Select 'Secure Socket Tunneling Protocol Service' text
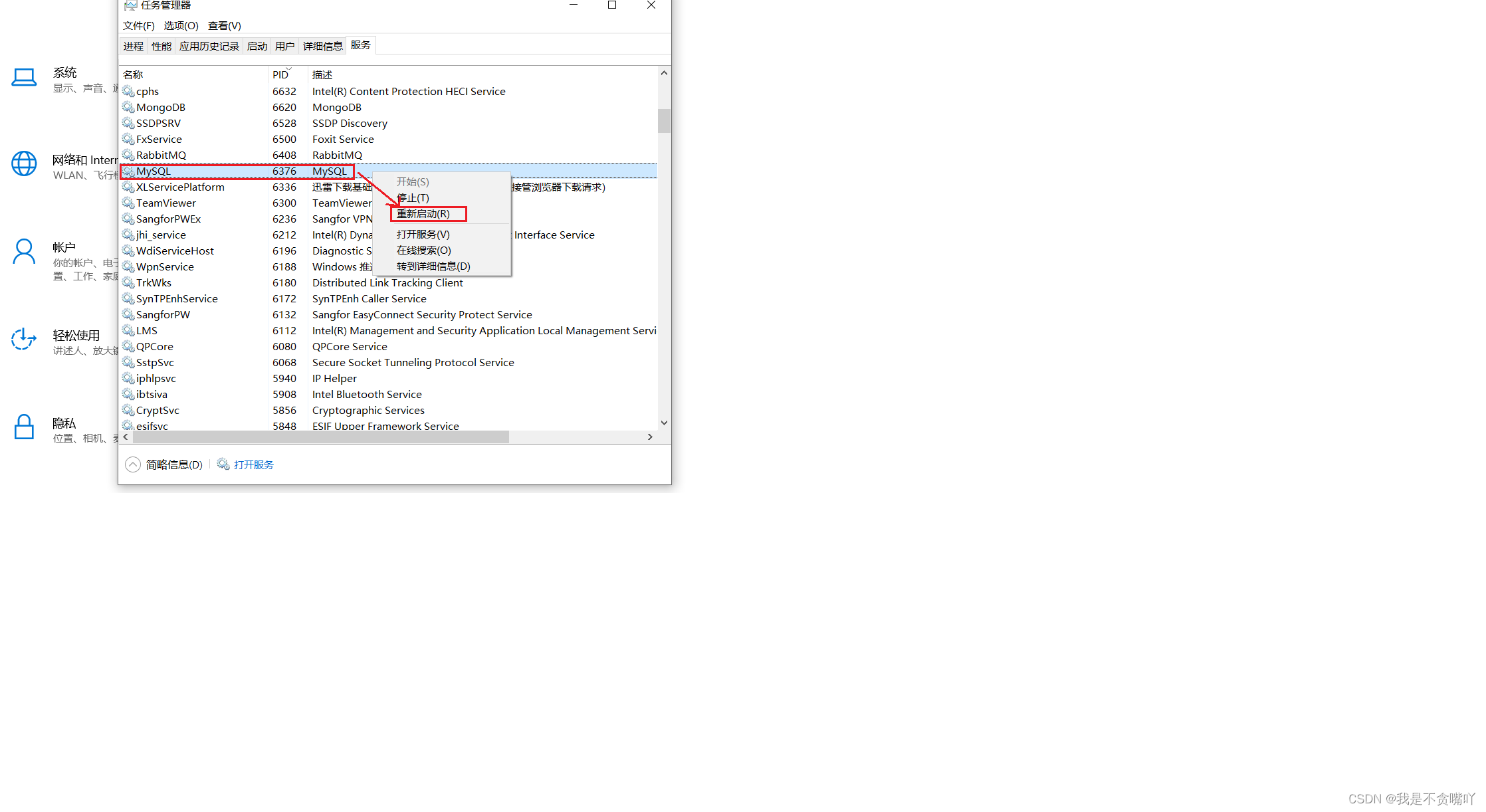1486x812 pixels. (413, 362)
